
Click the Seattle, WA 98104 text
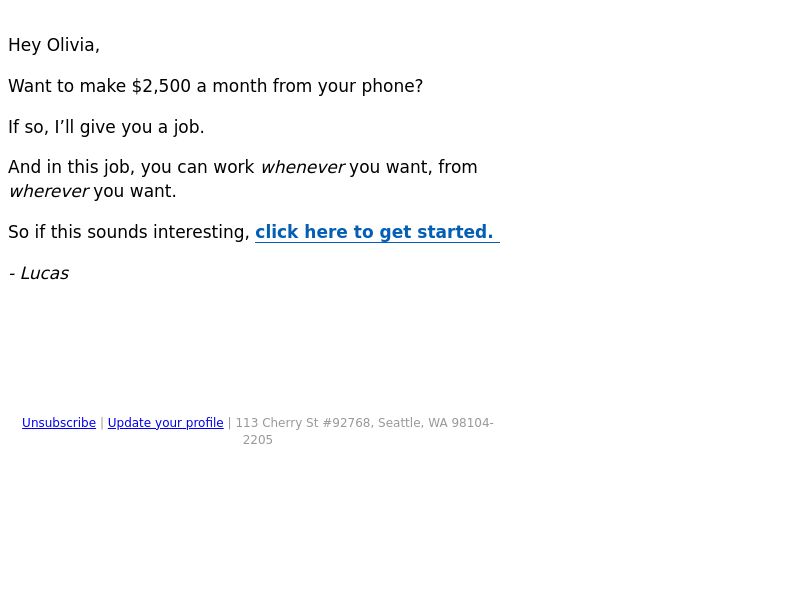pos(434,423)
